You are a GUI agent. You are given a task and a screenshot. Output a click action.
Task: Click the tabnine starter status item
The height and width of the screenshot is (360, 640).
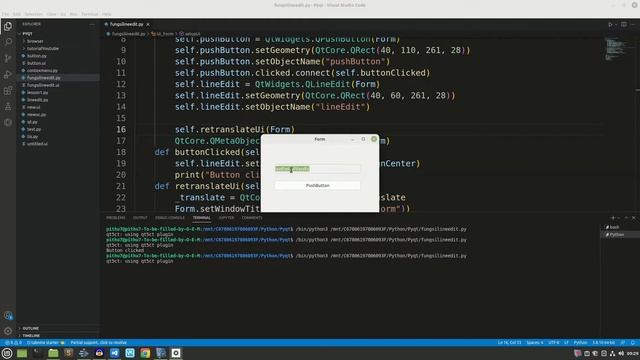tap(45, 343)
